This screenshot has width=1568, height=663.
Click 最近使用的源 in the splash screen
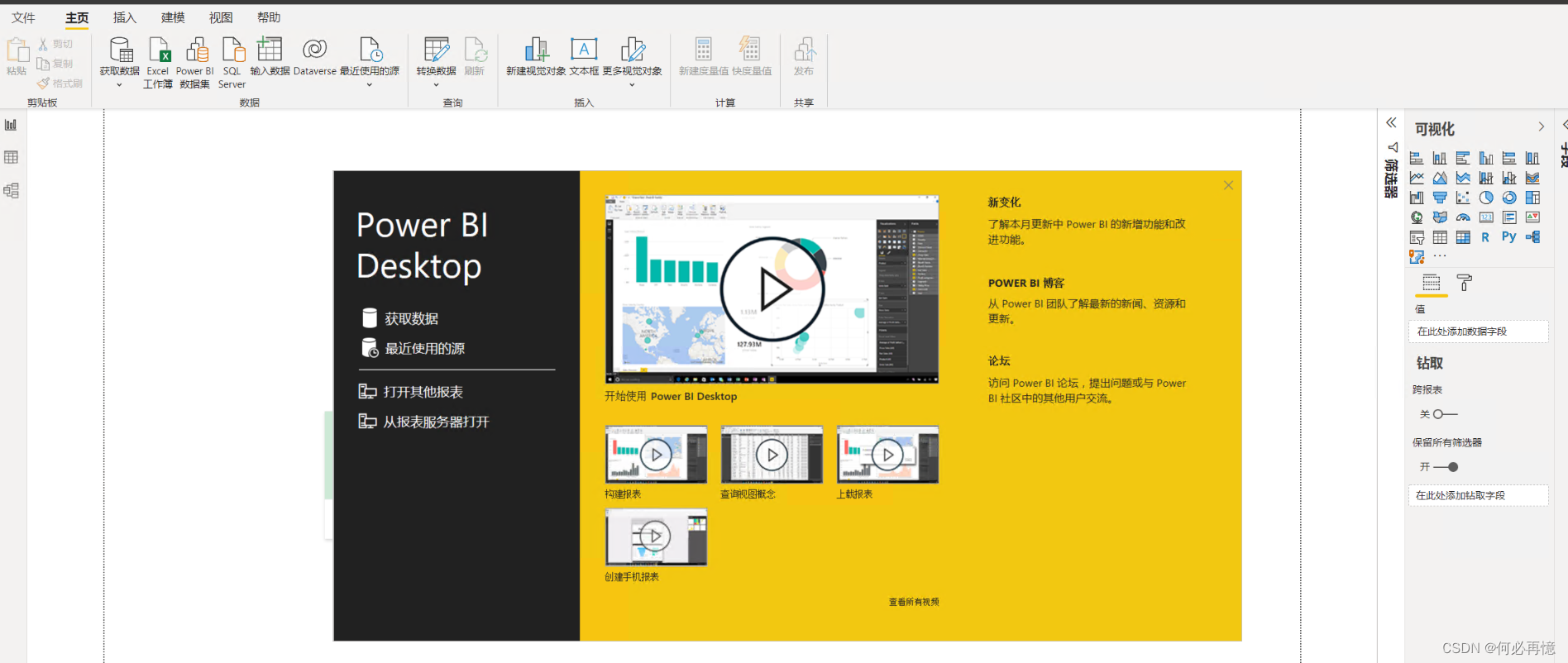click(x=413, y=348)
